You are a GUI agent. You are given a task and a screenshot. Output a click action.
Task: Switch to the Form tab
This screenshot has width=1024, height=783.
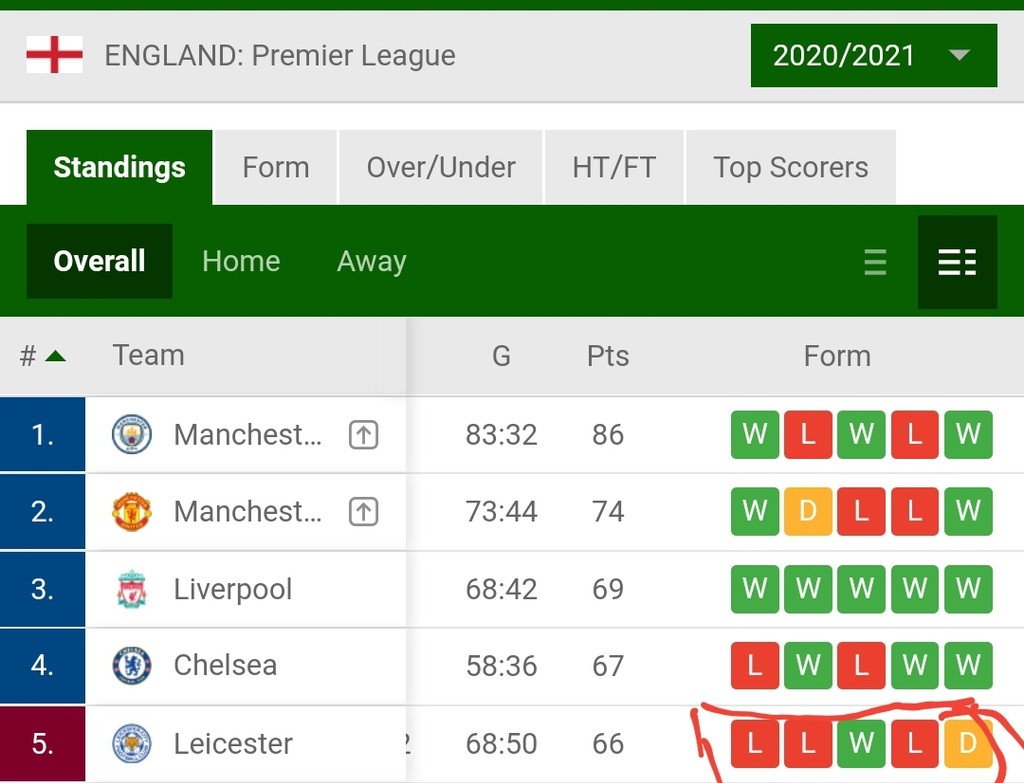point(276,167)
